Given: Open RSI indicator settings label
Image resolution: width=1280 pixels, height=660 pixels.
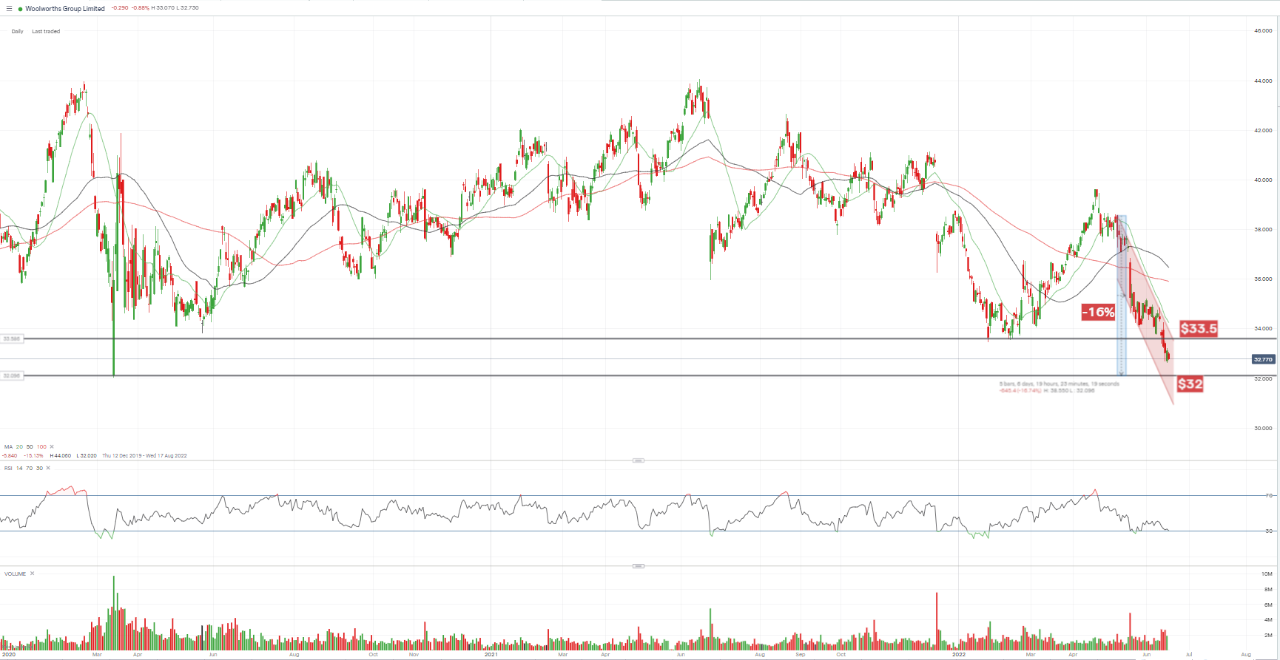Looking at the screenshot, I should [x=8, y=467].
